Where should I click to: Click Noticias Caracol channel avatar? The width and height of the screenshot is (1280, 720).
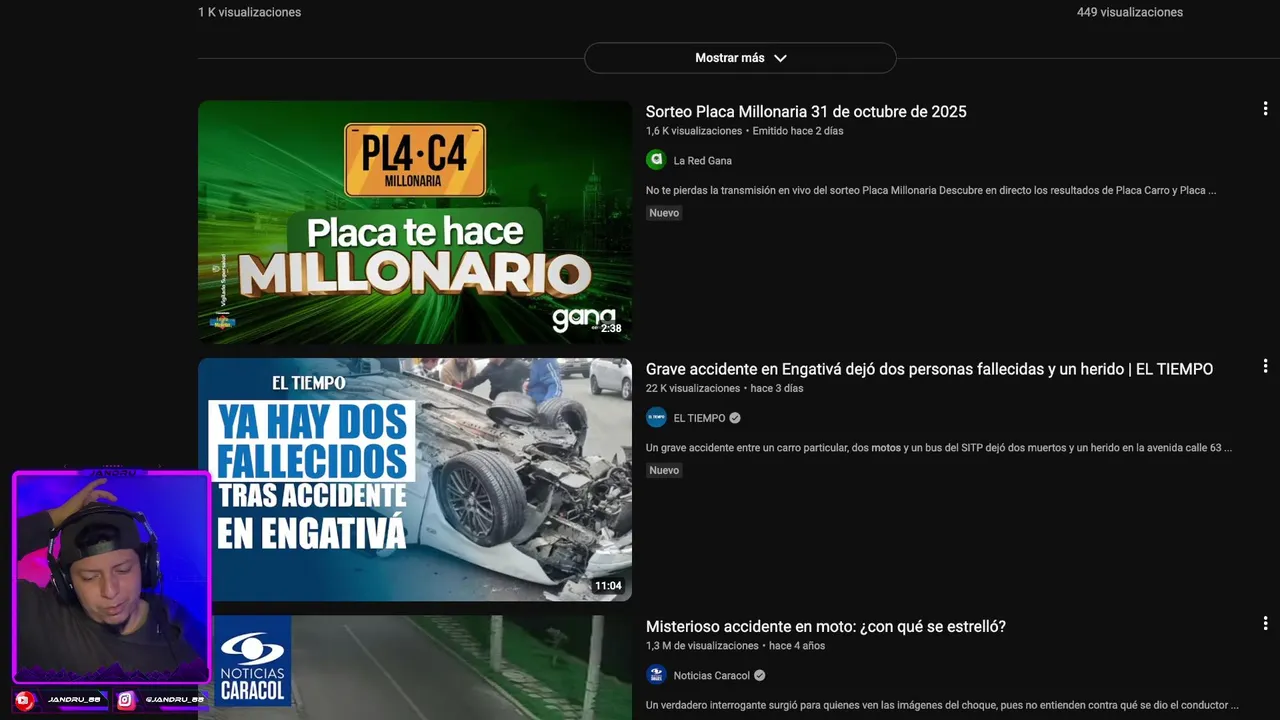click(656, 675)
